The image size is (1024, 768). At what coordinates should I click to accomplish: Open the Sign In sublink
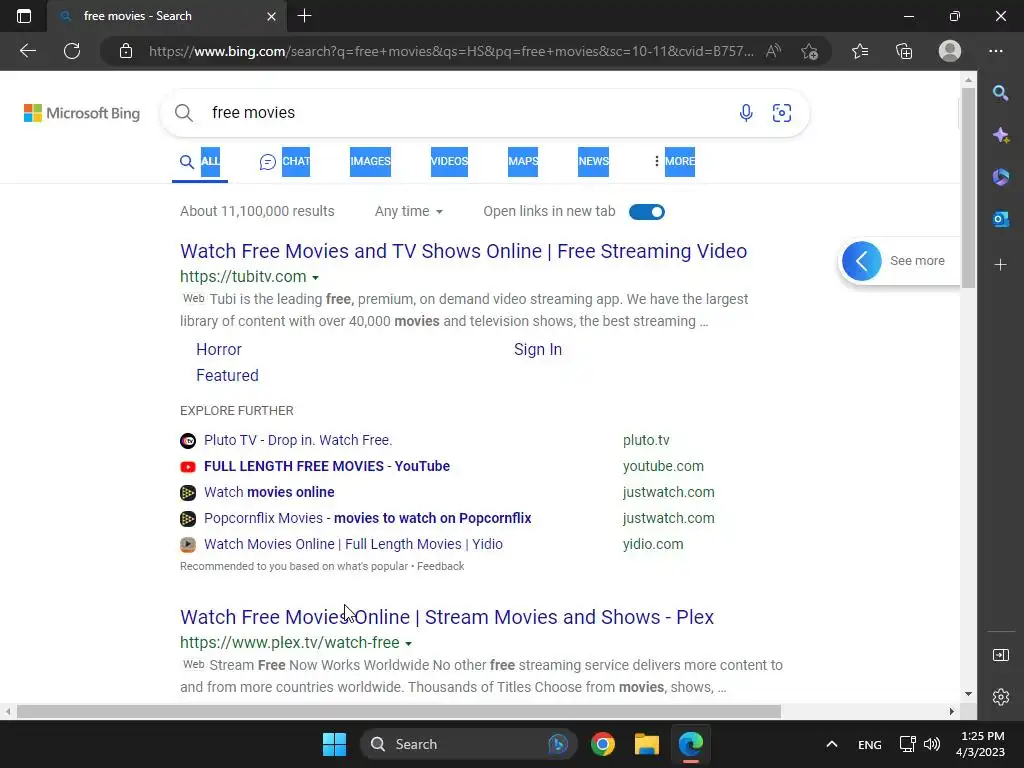pyautogui.click(x=537, y=349)
